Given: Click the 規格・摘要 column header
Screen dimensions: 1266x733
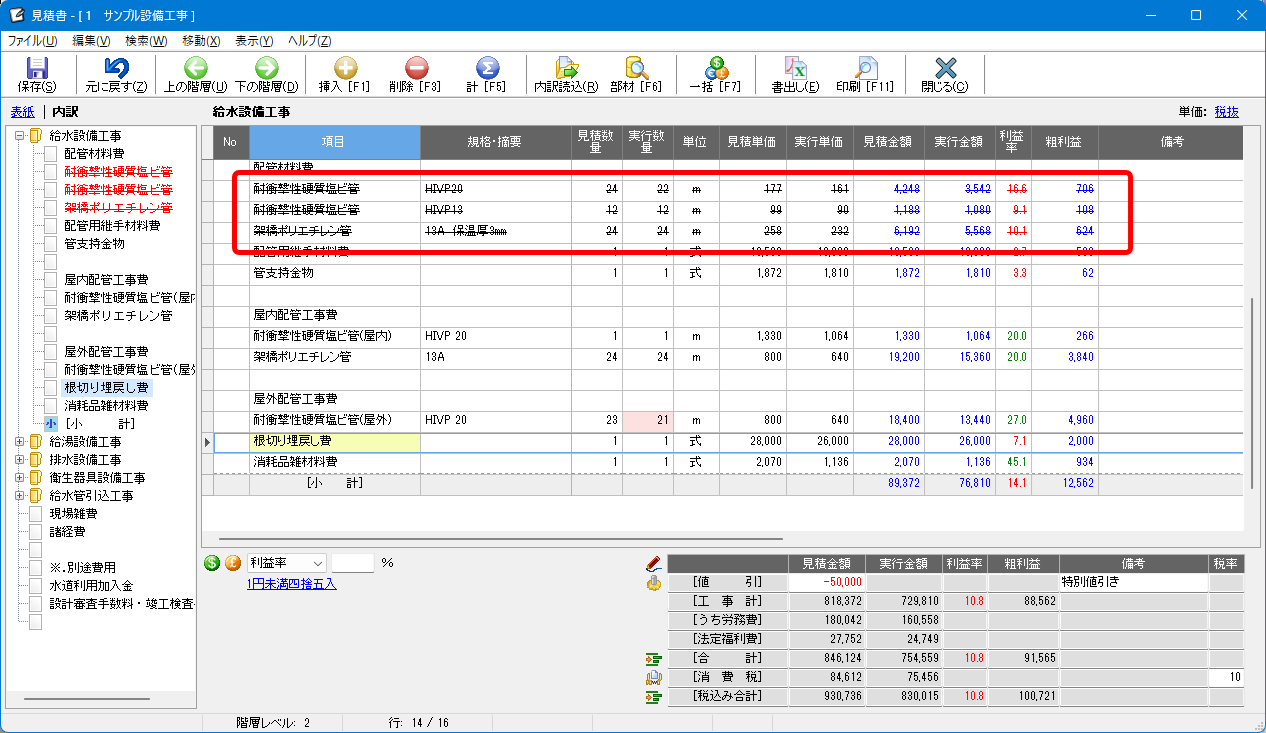Looking at the screenshot, I should (x=495, y=142).
